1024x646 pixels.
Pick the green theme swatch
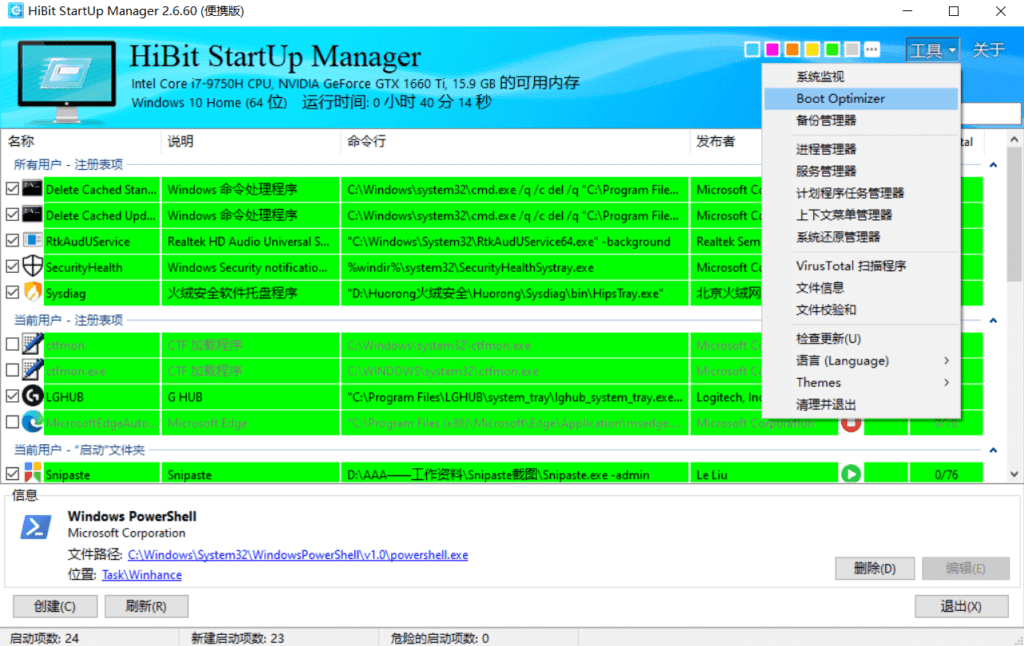(x=832, y=49)
